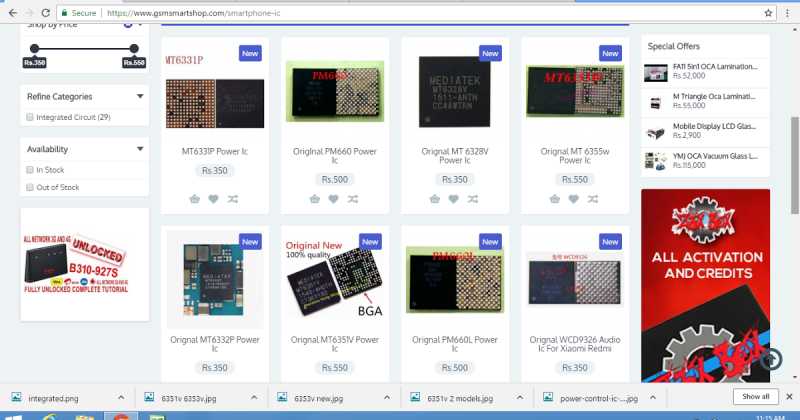Click maximum price slider handle Rs.550
This screenshot has height=420, width=800.
(134, 48)
